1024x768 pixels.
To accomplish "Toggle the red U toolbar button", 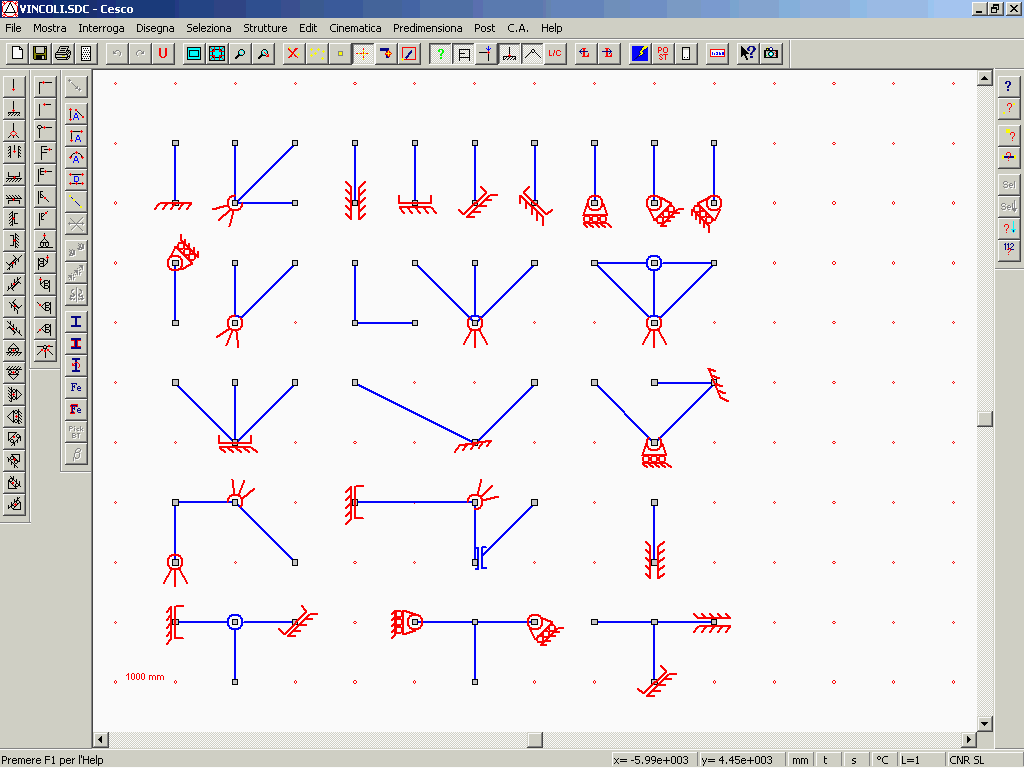I will coord(163,53).
